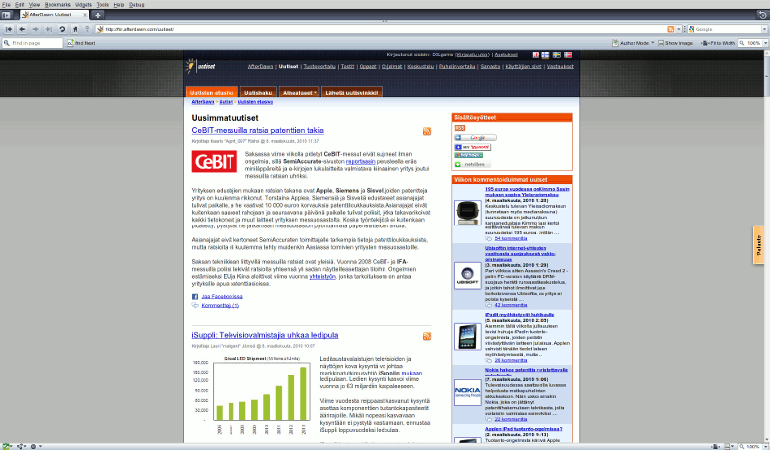Open the address bar history dropdown
Image resolution: width=770 pixels, height=450 pixels.
pyautogui.click(x=679, y=29)
